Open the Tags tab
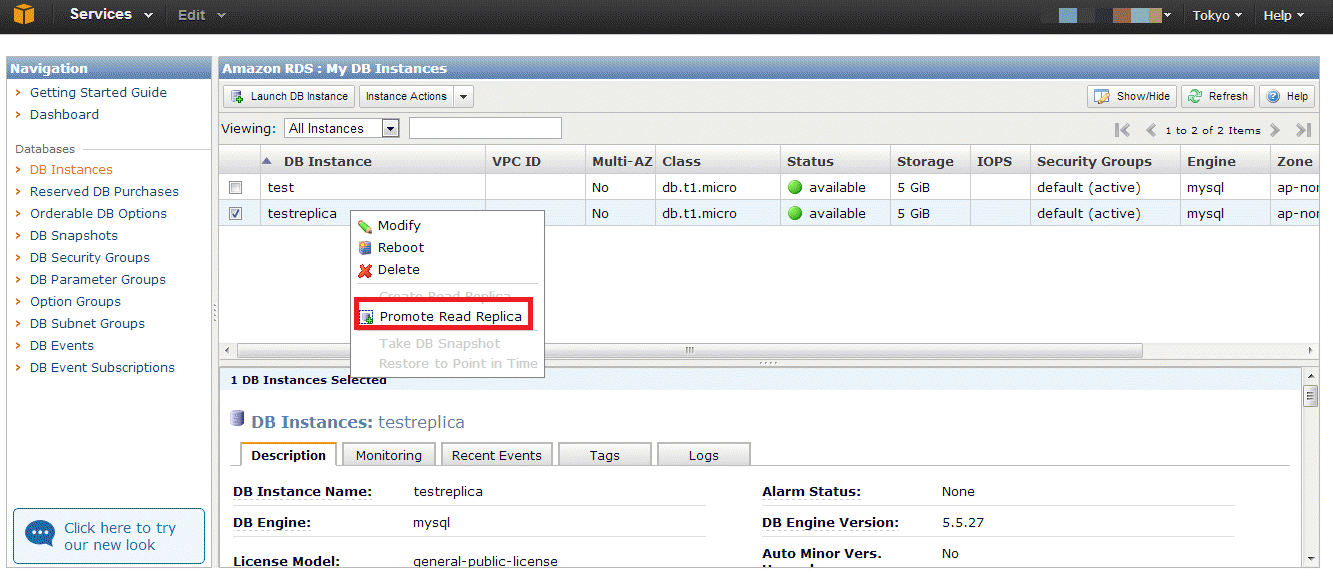The height and width of the screenshot is (578, 1333). coord(604,455)
